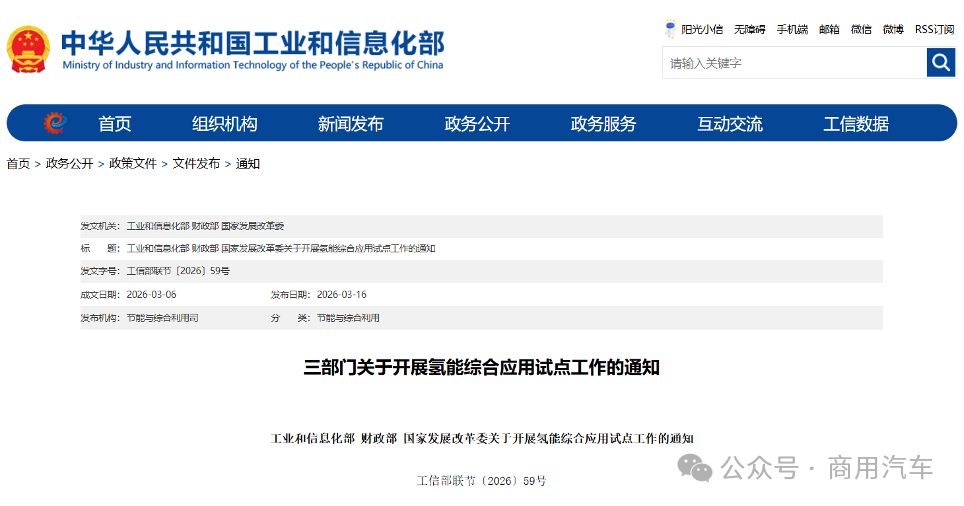Open the 组织机构 menu item
Image resolution: width=964 pixels, height=506 pixels.
click(224, 124)
